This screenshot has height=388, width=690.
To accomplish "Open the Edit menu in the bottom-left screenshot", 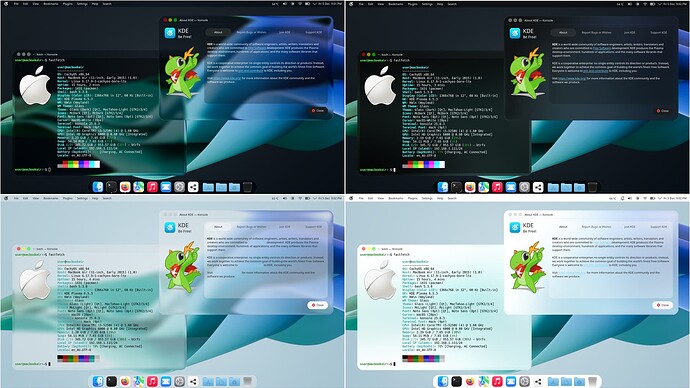I will coord(26,198).
